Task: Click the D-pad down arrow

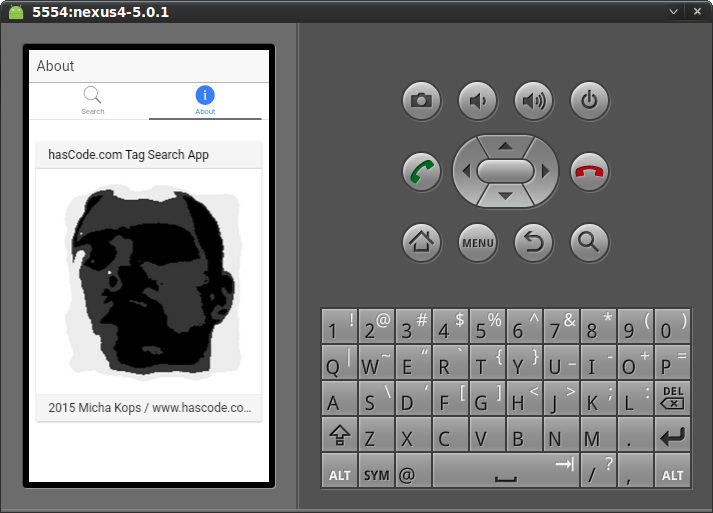Action: (505, 196)
